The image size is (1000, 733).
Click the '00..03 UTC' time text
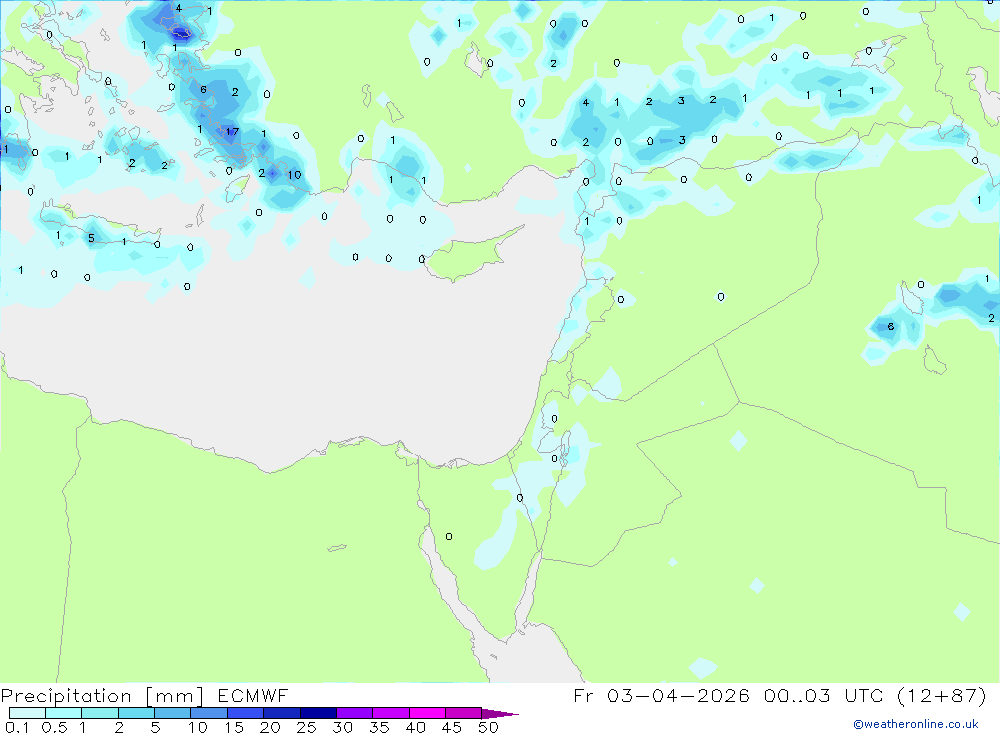tap(823, 695)
